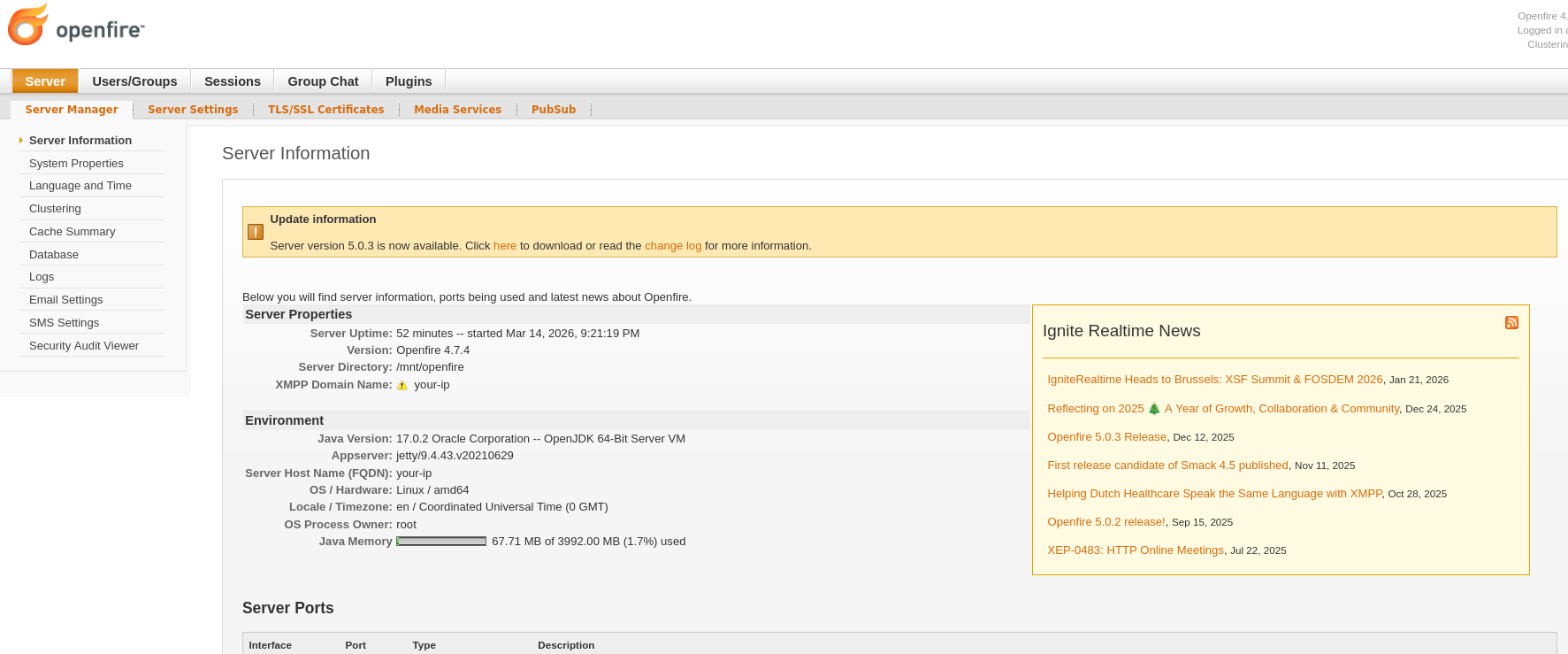
Task: Open the FOSDEM 2026 news article
Action: 1215,380
